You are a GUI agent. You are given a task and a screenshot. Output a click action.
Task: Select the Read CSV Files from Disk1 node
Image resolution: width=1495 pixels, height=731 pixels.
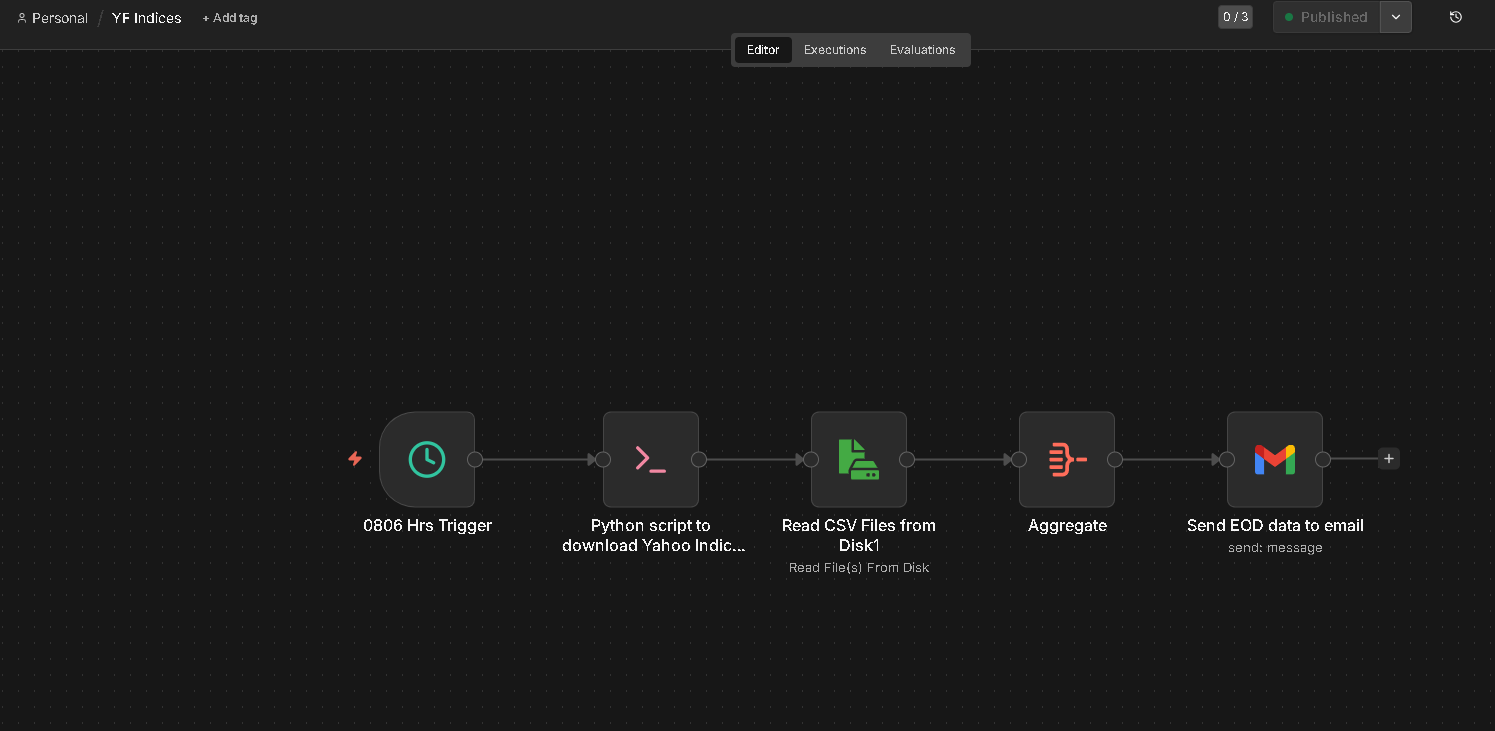coord(859,459)
